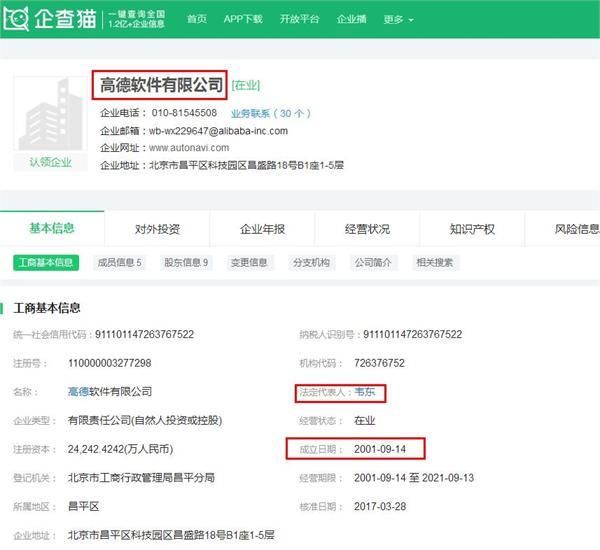Switch to the 对外投资 tab
This screenshot has width=600, height=550.
[157, 229]
